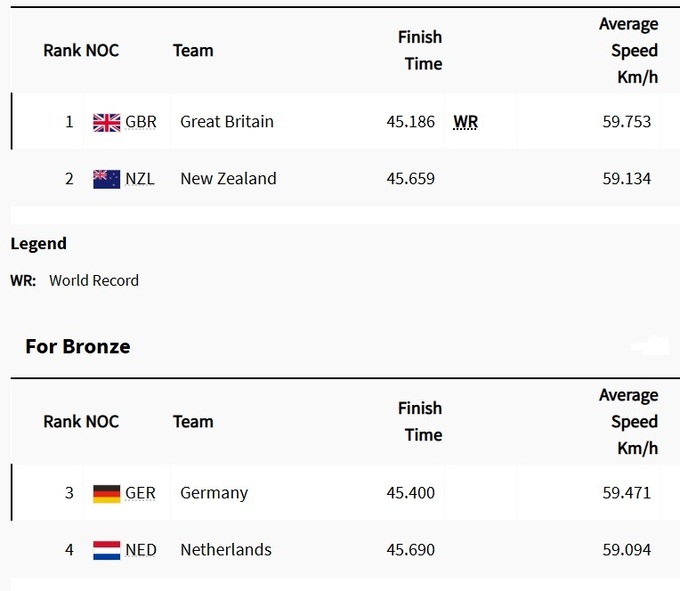Click the 59.753 average speed value
The height and width of the screenshot is (591, 680).
point(627,122)
